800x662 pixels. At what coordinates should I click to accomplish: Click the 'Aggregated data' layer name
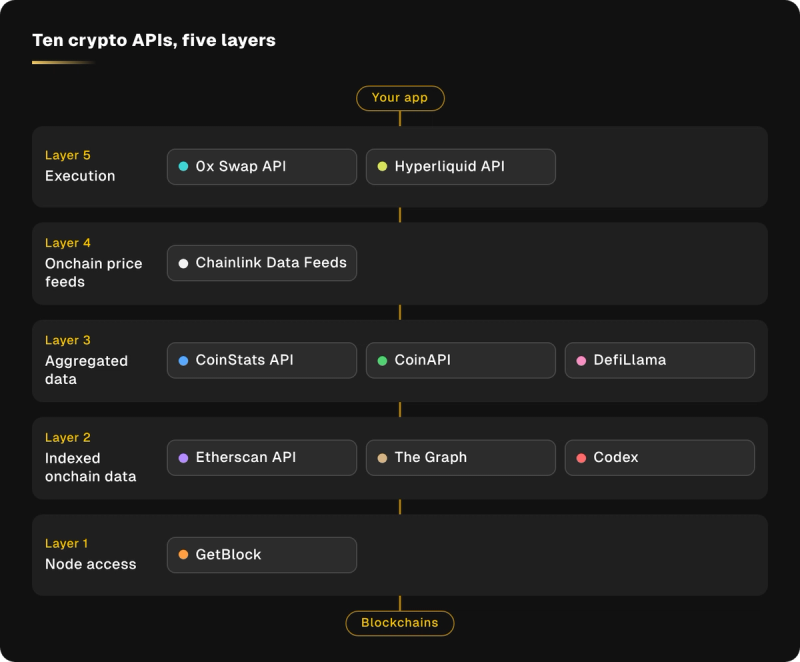(86, 370)
